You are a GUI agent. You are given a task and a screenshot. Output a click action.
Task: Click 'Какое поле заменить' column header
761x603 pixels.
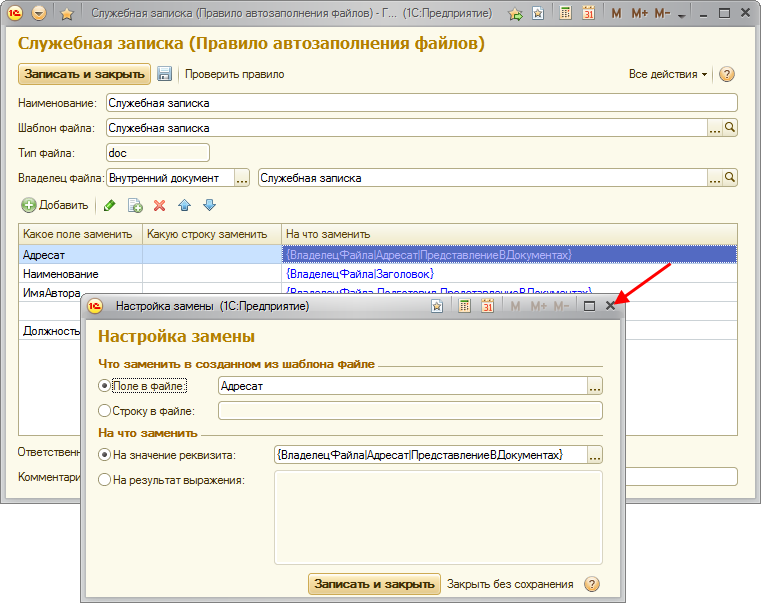[x=81, y=234]
